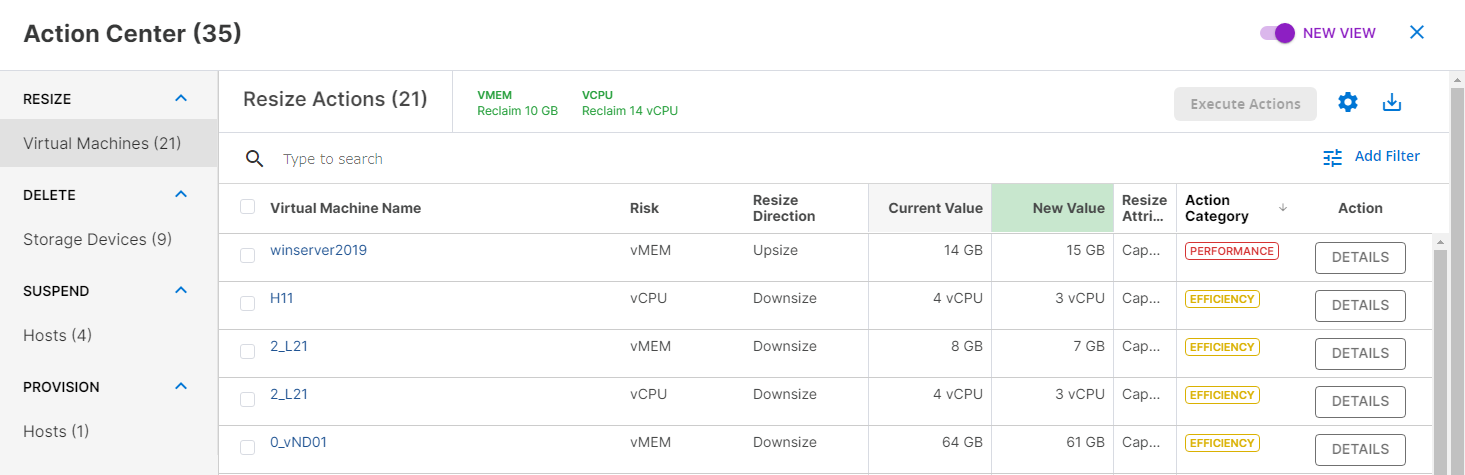This screenshot has height=475, width=1465.
Task: Open the winserver2019 VM link
Action: tap(318, 250)
